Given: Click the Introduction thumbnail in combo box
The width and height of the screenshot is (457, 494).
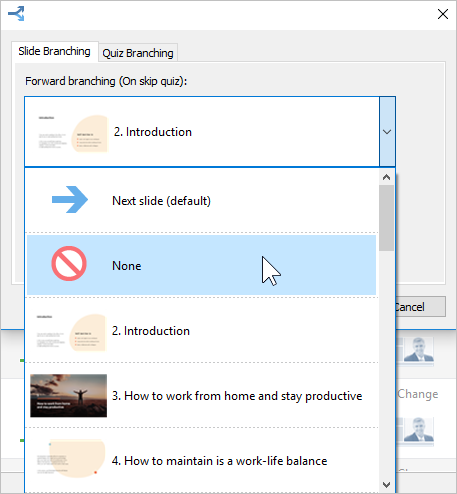Looking at the screenshot, I should [x=71, y=133].
